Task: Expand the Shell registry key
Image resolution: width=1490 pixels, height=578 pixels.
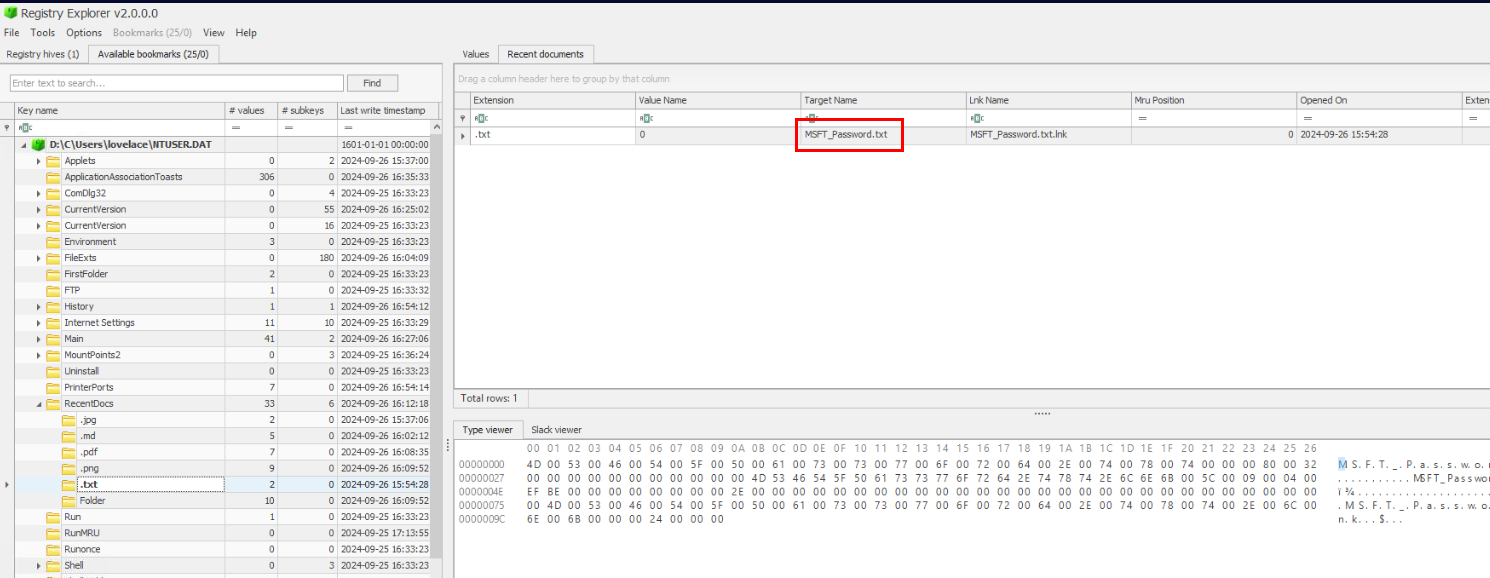Action: (x=39, y=566)
